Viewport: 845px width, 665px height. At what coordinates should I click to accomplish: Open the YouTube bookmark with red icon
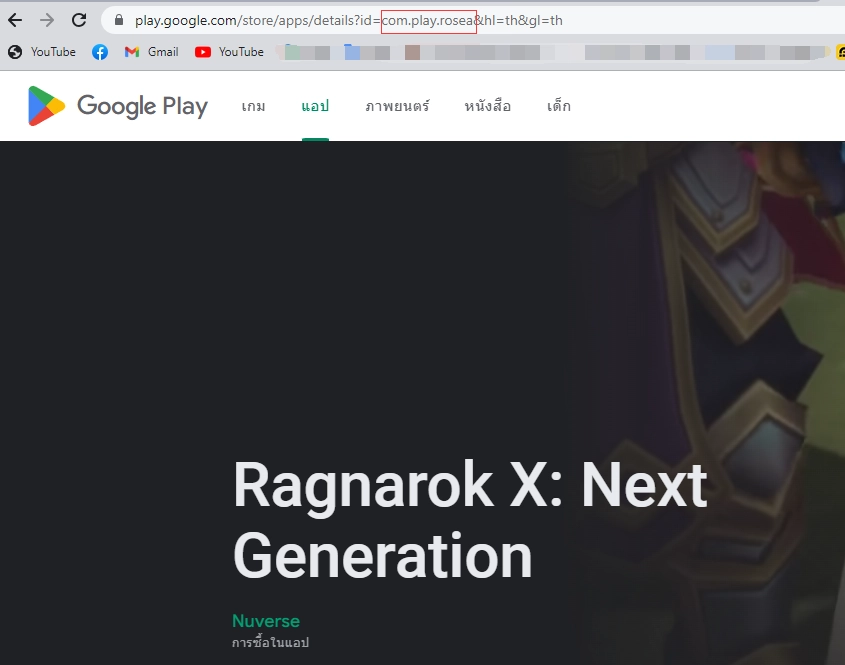230,52
